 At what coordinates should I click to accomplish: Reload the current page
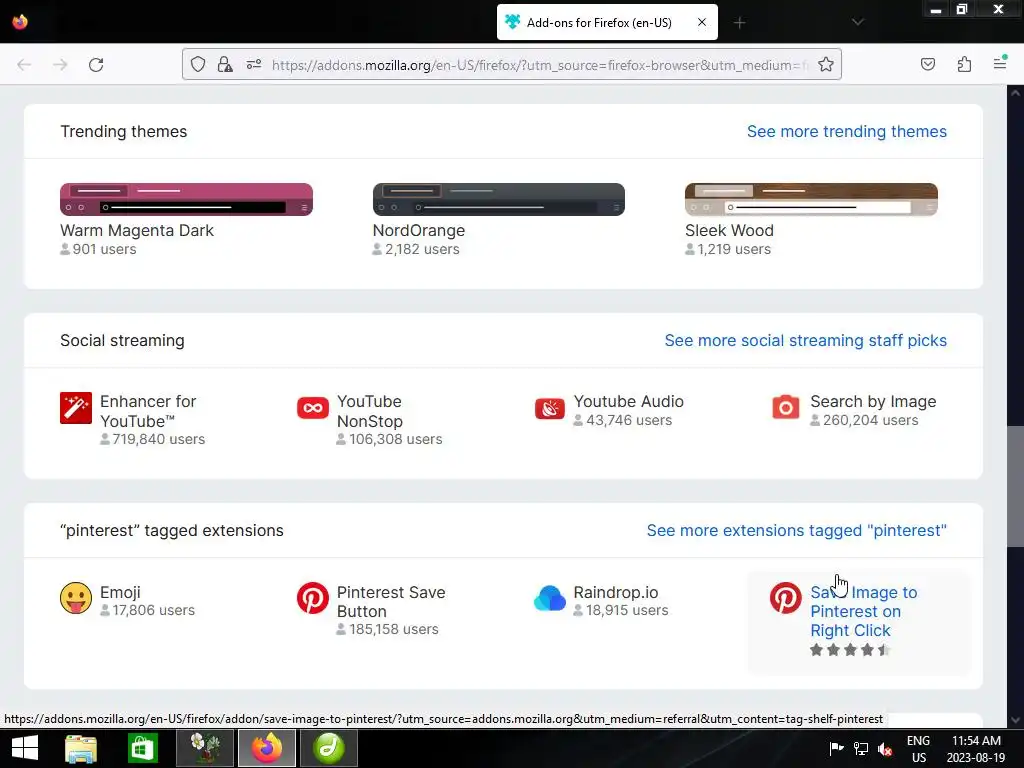tap(96, 65)
